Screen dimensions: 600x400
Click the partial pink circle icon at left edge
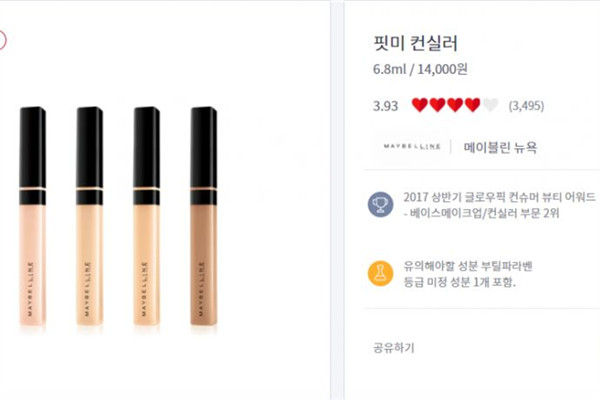(x=2, y=40)
